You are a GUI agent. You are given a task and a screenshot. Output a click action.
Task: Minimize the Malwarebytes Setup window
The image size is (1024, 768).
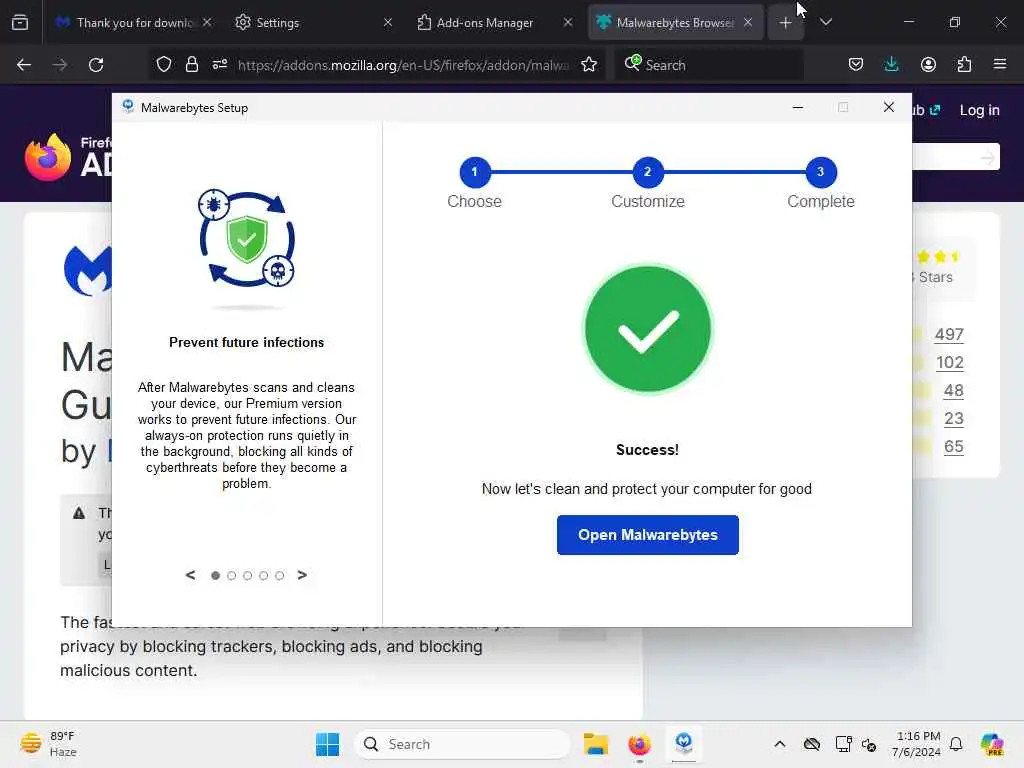click(797, 107)
